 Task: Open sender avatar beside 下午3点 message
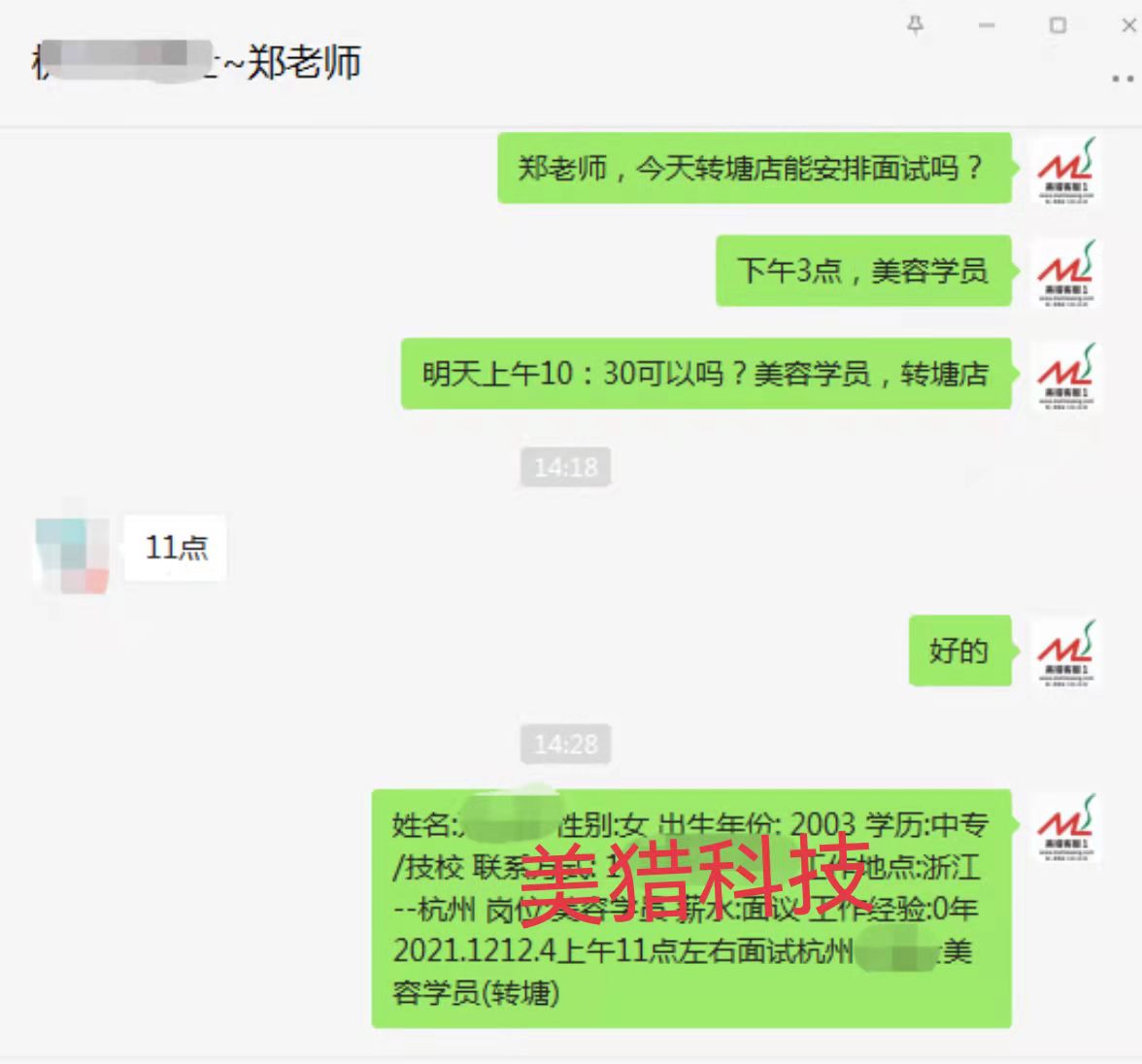[1065, 273]
